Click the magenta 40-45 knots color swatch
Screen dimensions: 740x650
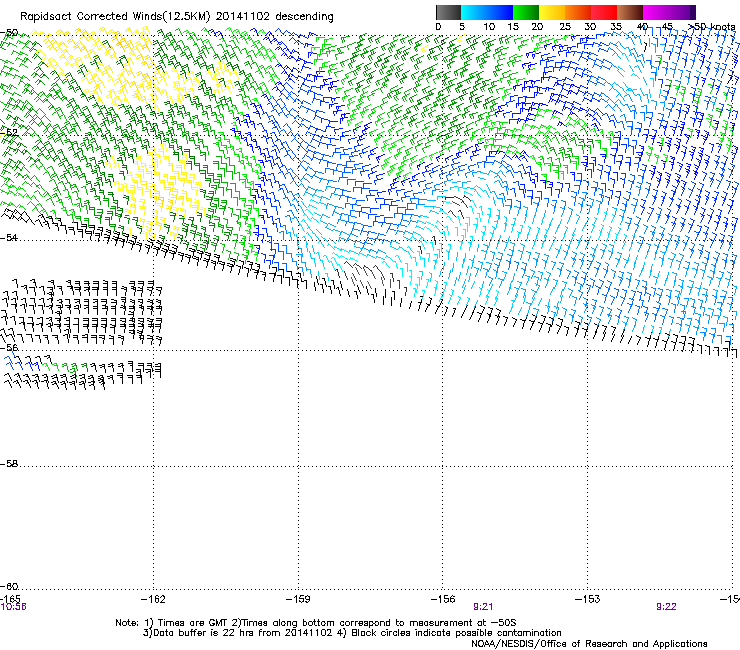[x=656, y=12]
